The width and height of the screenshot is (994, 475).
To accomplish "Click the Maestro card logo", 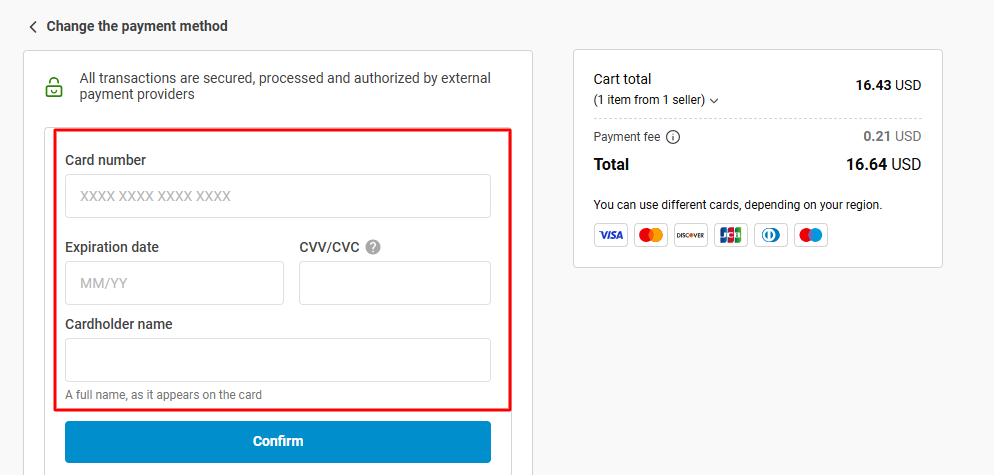I will [811, 235].
